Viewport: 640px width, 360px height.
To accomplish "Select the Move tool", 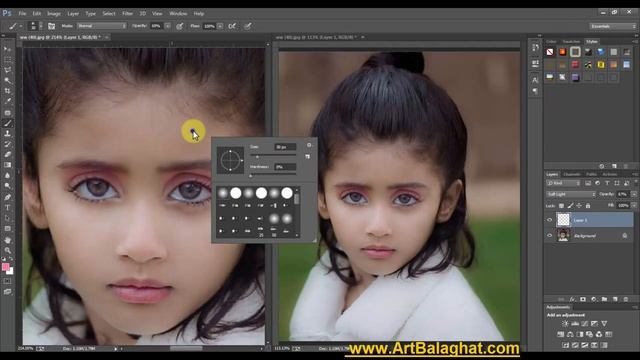I will click(x=7, y=49).
